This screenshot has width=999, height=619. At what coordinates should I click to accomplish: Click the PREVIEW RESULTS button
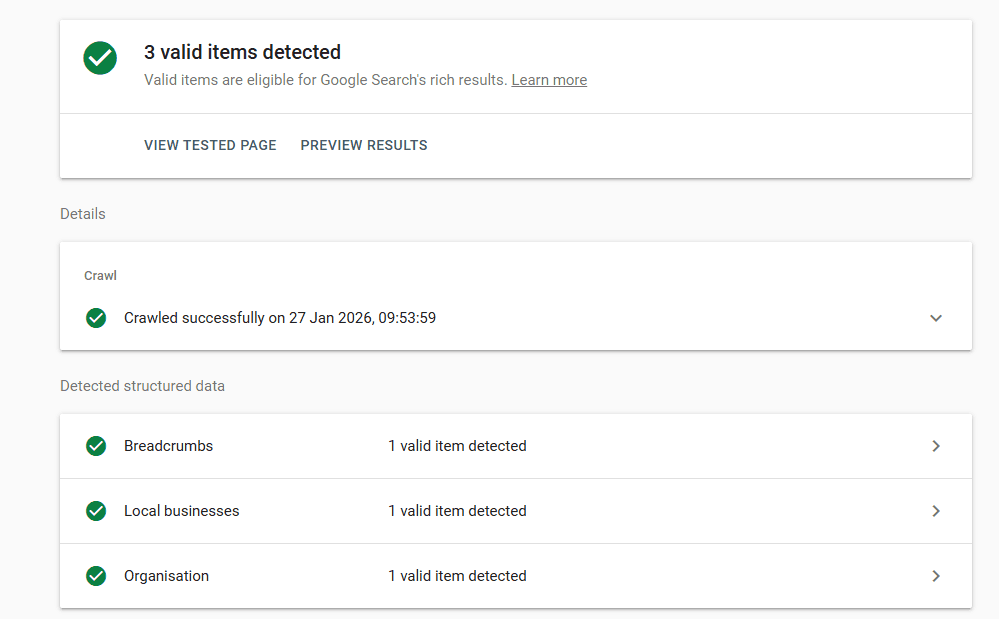coord(364,145)
